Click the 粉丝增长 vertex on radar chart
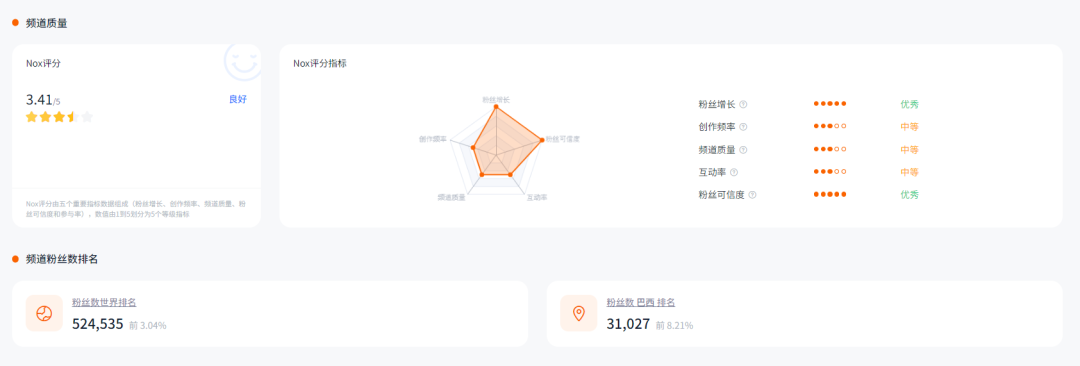The width and height of the screenshot is (1080, 366). [x=495, y=106]
